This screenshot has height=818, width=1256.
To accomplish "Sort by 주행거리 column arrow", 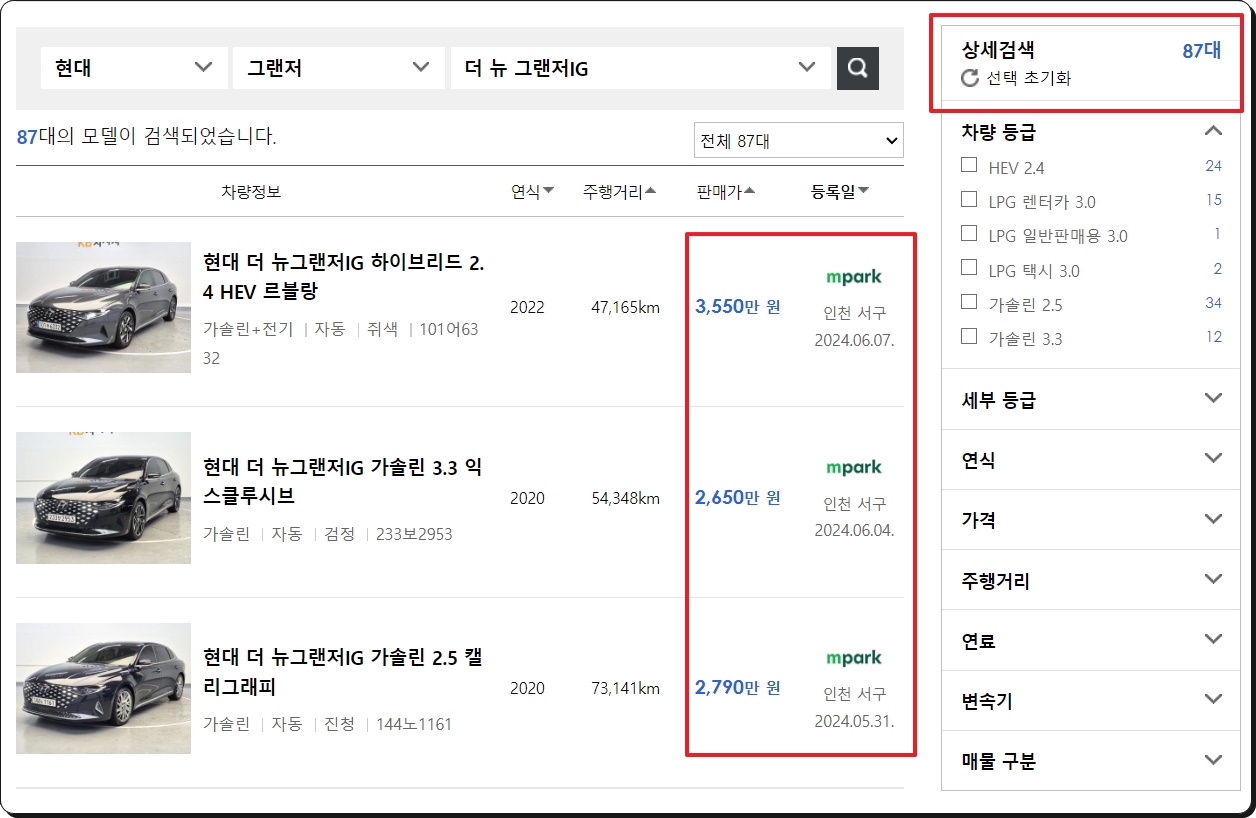I will 651,191.
